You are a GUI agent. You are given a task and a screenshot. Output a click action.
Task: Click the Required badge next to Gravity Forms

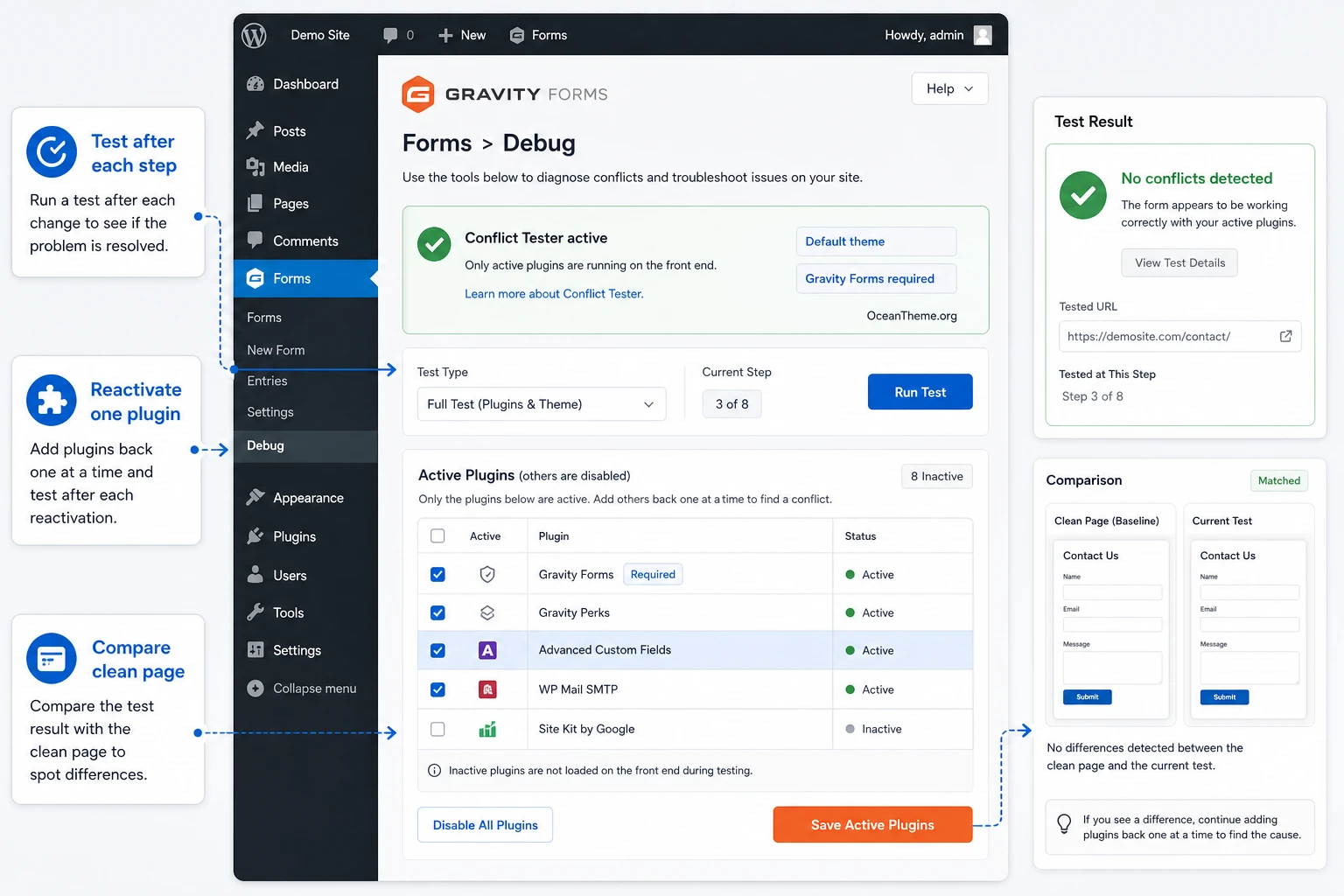point(653,574)
